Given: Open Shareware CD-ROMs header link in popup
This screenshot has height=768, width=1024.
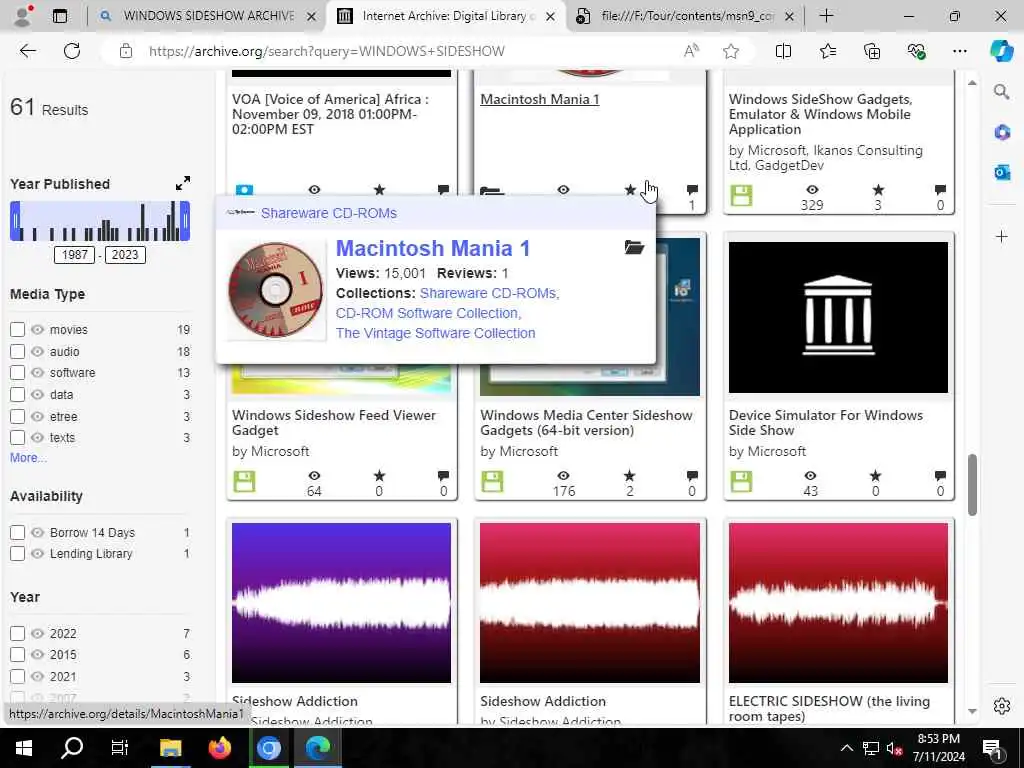Looking at the screenshot, I should (328, 213).
